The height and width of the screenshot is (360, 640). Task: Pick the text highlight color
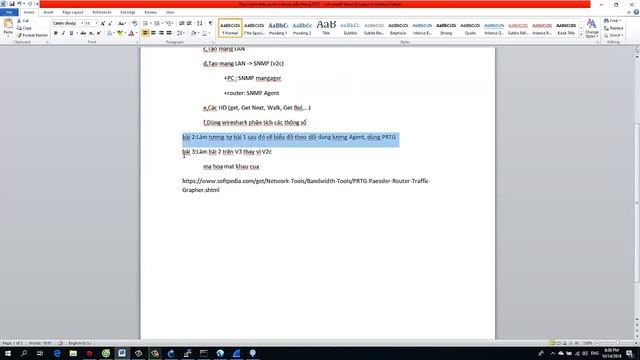tap(119, 33)
